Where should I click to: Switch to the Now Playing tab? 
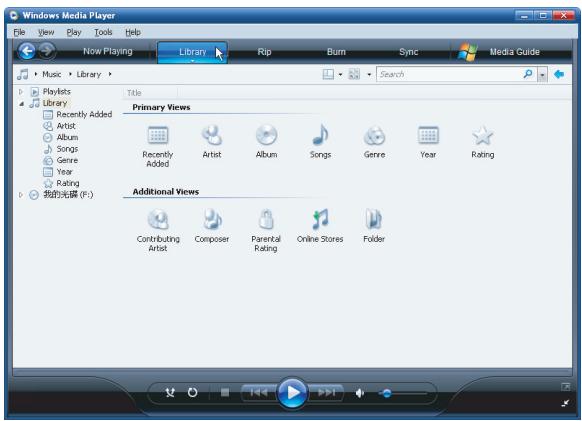click(x=108, y=51)
